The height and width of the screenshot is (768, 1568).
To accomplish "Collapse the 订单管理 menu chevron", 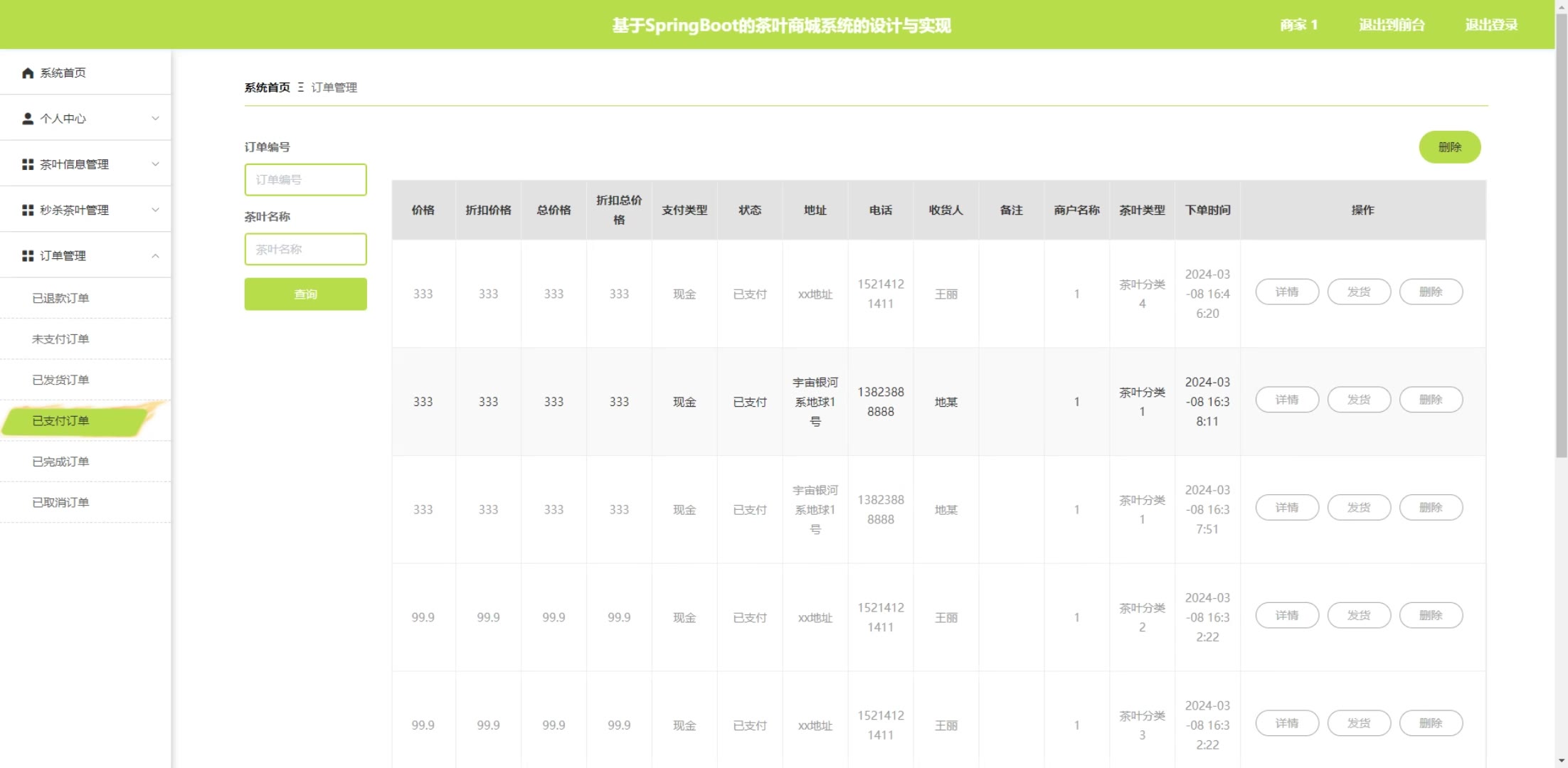I will [x=155, y=256].
